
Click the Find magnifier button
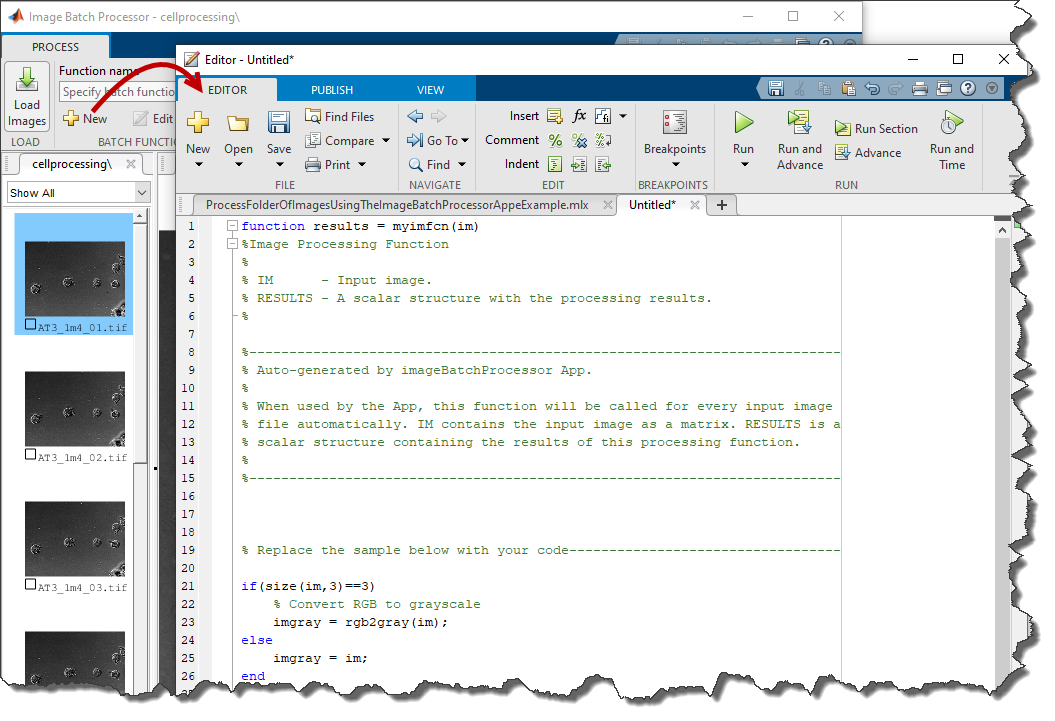[429, 165]
